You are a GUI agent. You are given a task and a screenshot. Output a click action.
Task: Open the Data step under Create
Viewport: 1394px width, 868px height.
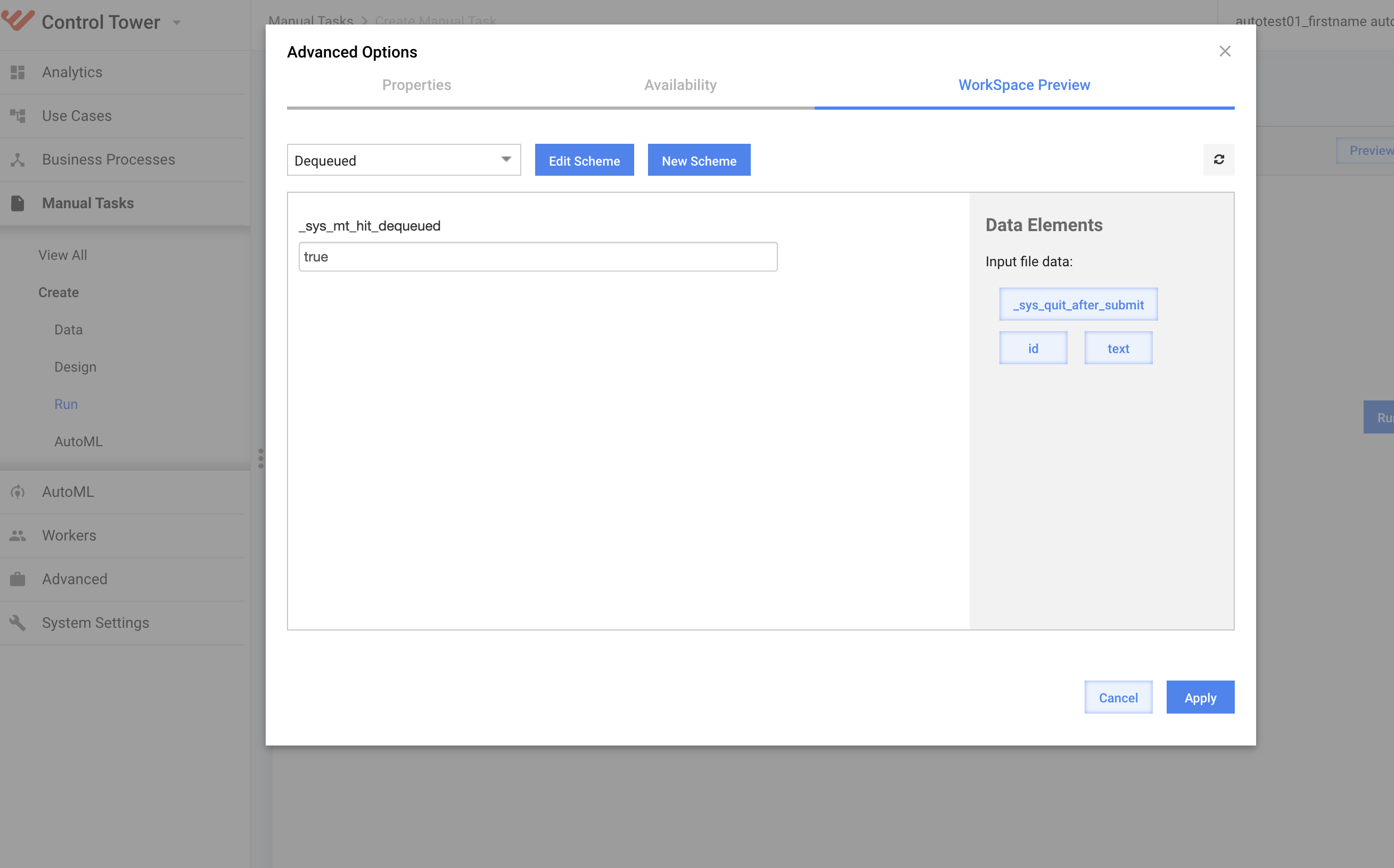[68, 330]
